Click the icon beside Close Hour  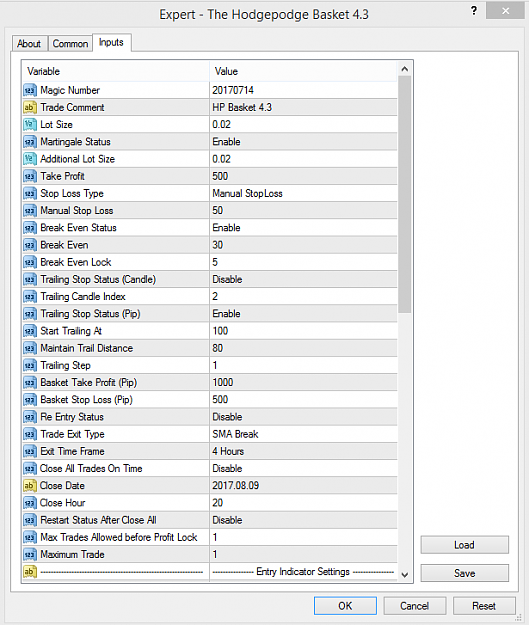[30, 503]
